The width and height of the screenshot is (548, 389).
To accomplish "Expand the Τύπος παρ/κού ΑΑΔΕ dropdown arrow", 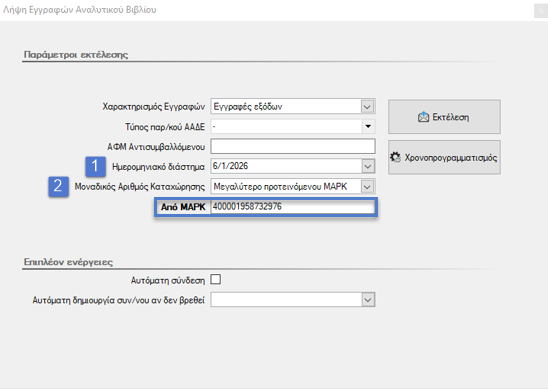I will pyautogui.click(x=368, y=127).
